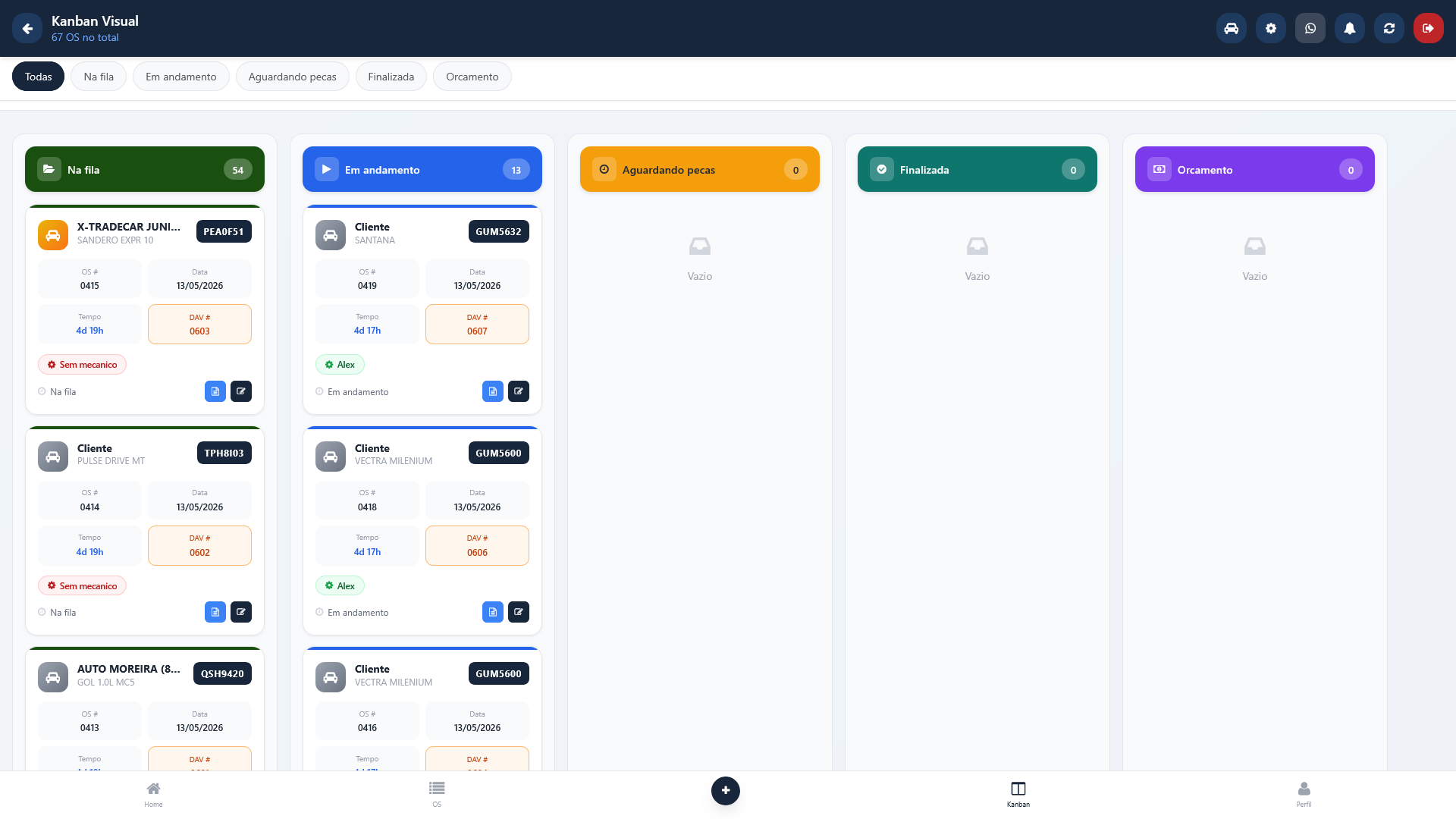Open document icon on OS 0415 card
The width and height of the screenshot is (1456, 819).
215,391
